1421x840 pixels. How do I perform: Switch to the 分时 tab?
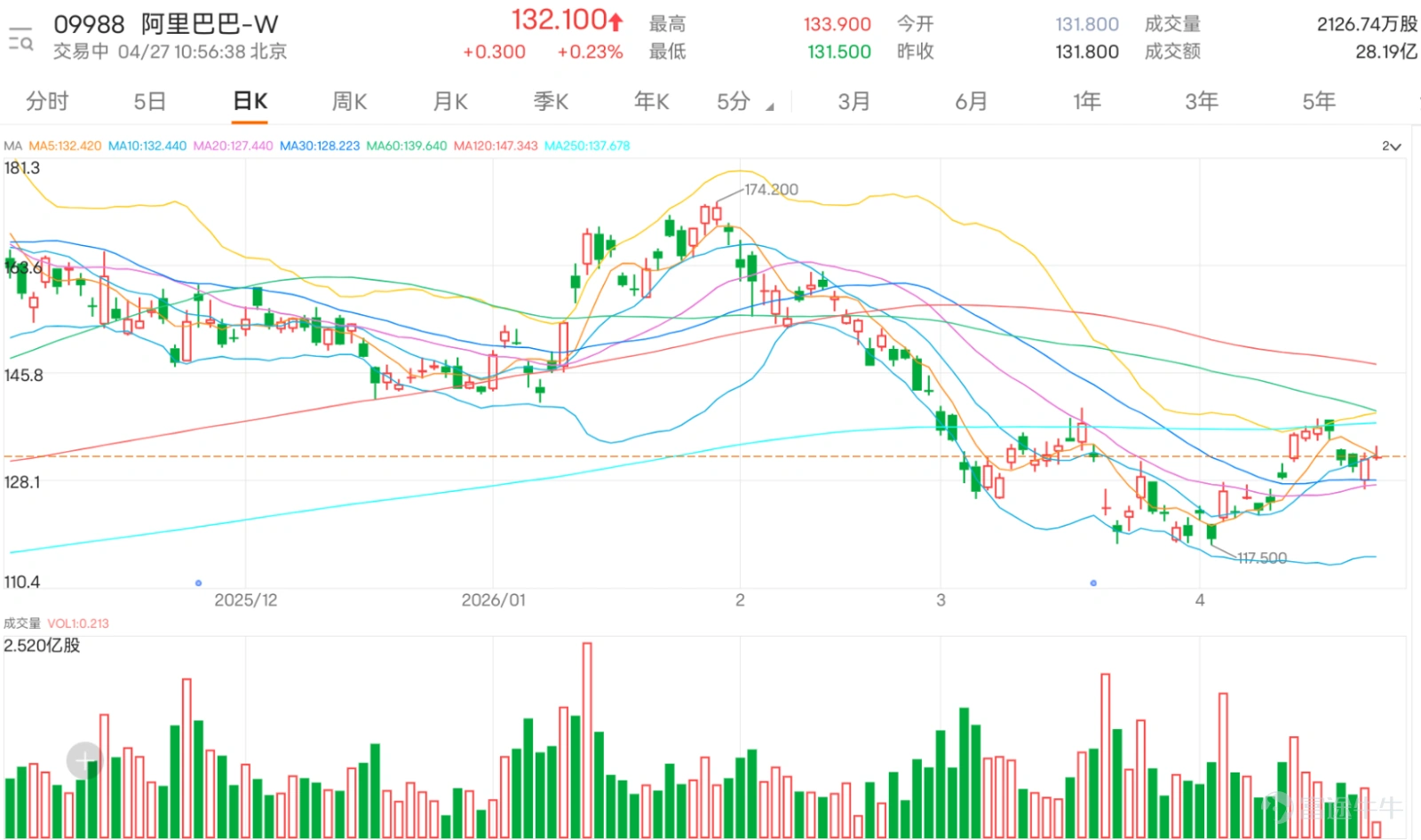47,101
